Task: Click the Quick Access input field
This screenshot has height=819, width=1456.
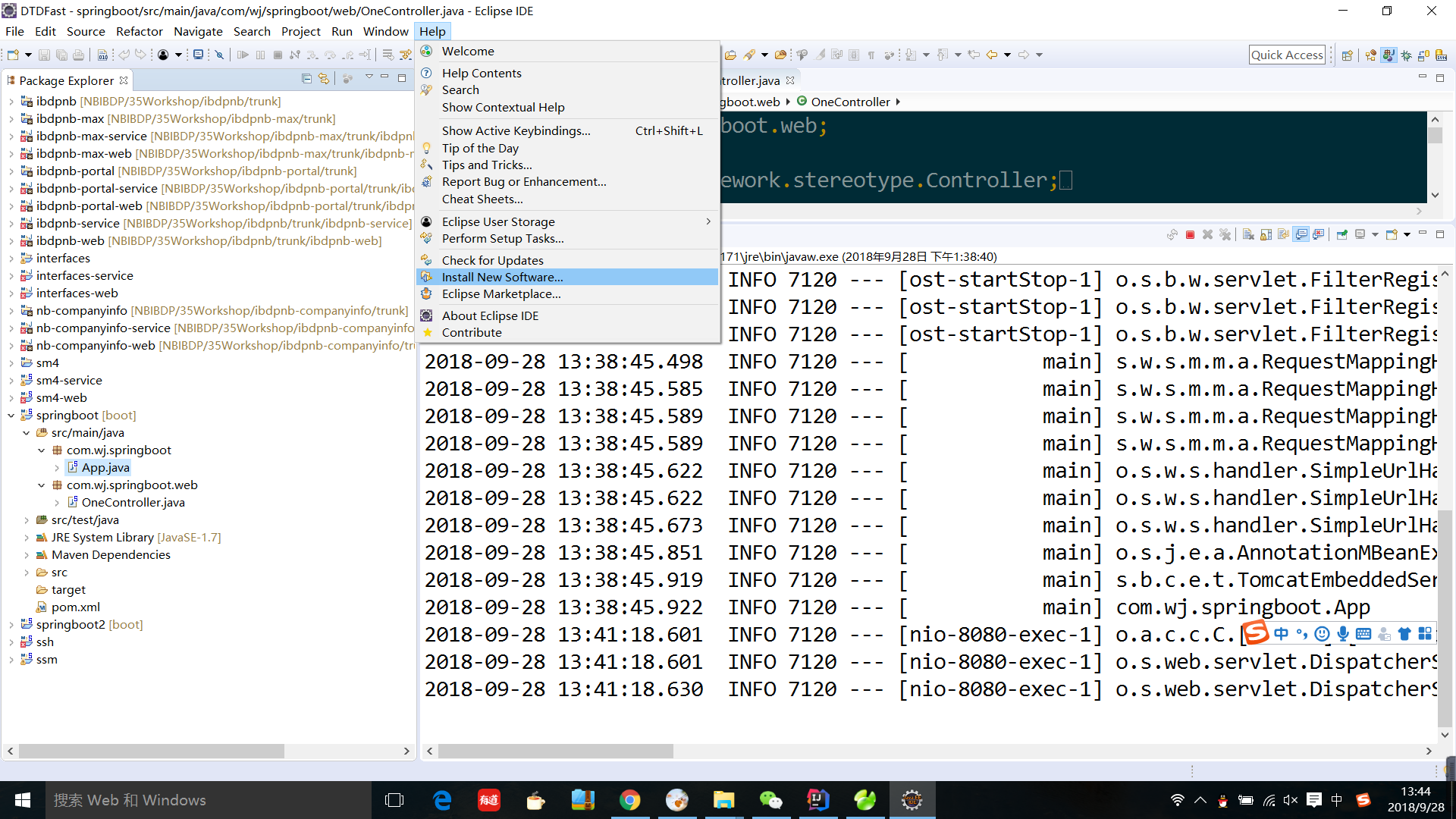Action: click(x=1287, y=55)
